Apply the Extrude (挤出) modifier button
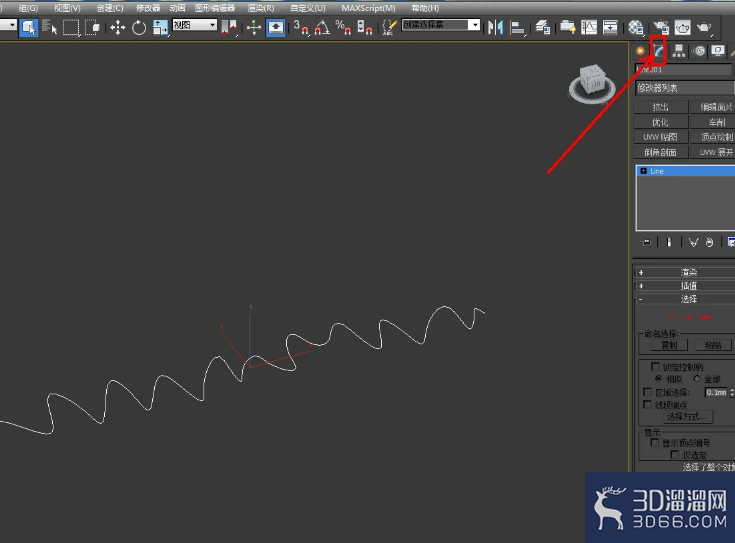This screenshot has height=543, width=735. [660, 107]
